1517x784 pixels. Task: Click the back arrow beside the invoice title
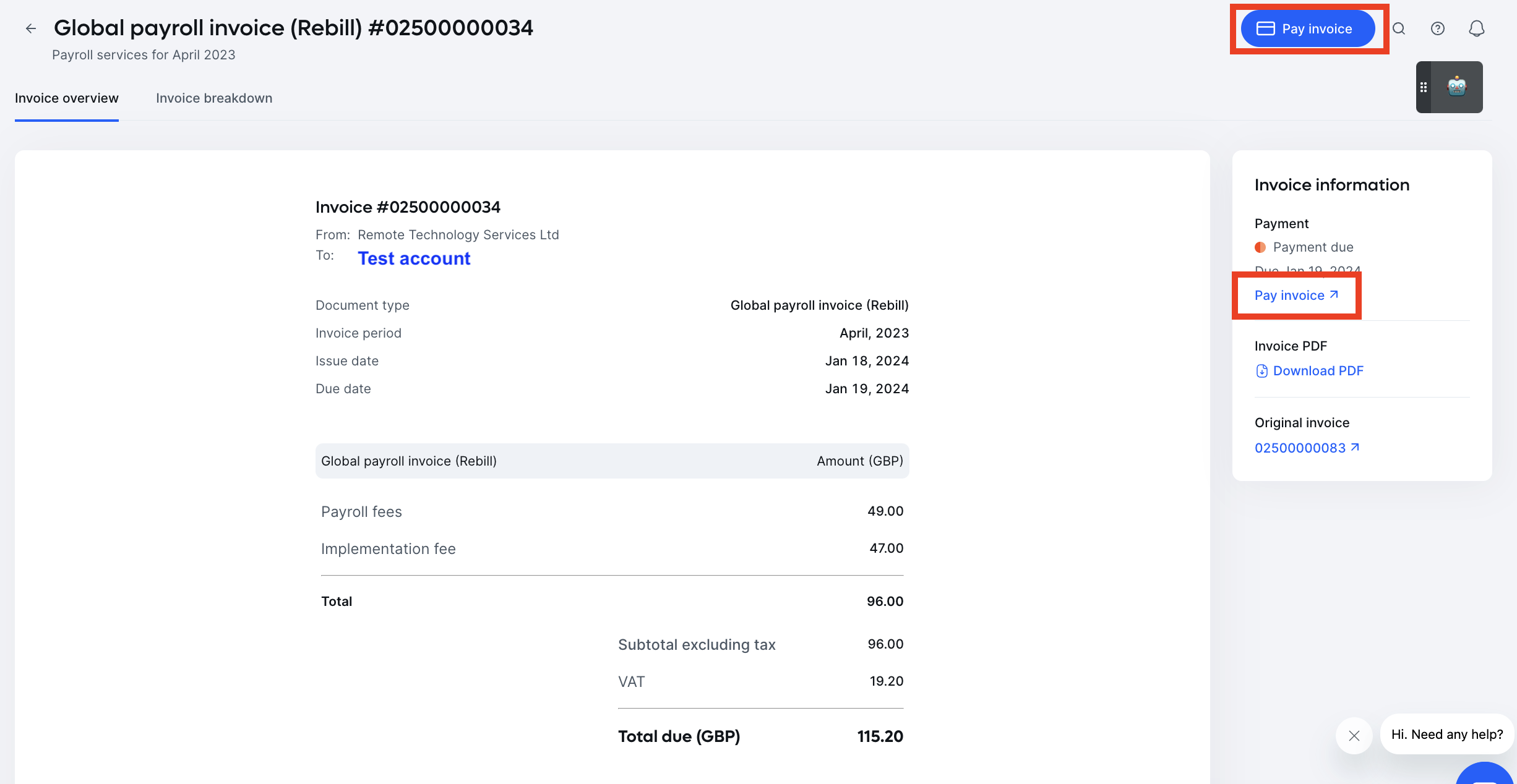31,28
